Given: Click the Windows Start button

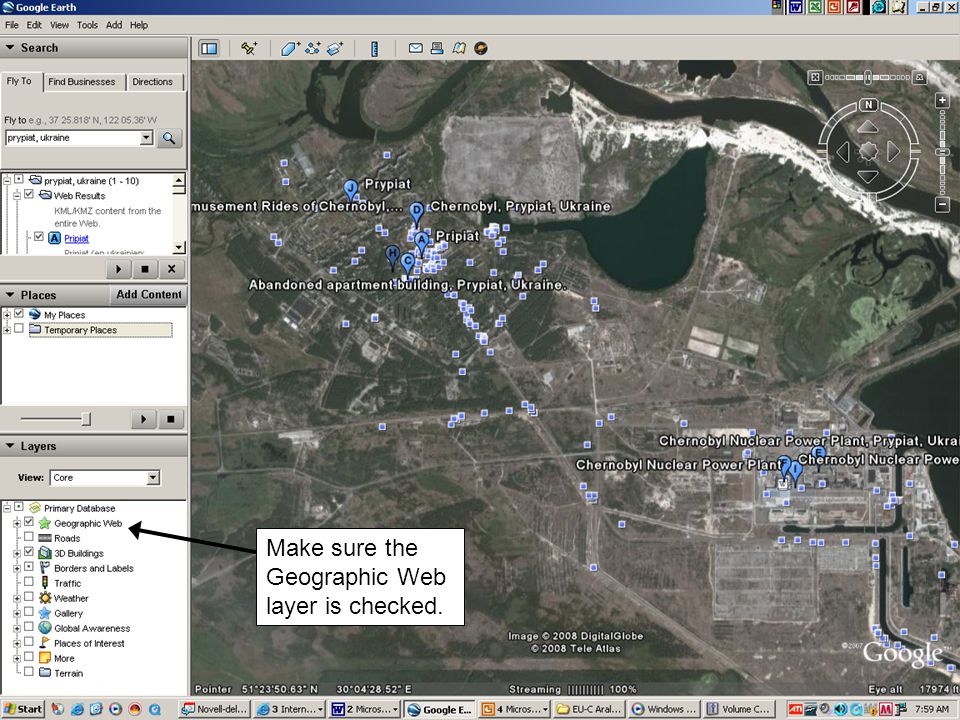Looking at the screenshot, I should click(x=23, y=710).
